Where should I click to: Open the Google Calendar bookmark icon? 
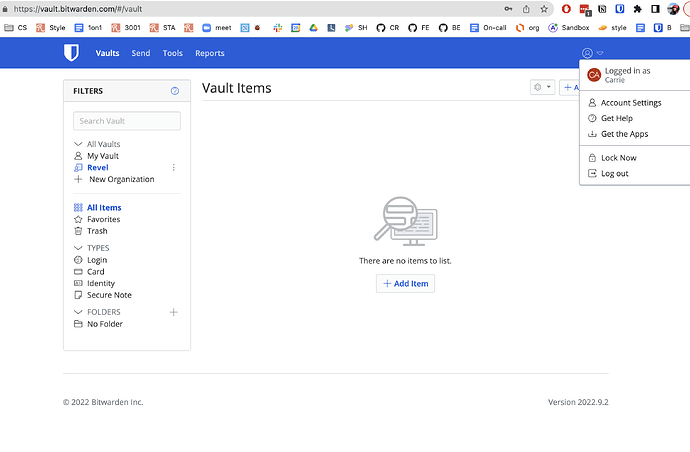pyautogui.click(x=296, y=28)
